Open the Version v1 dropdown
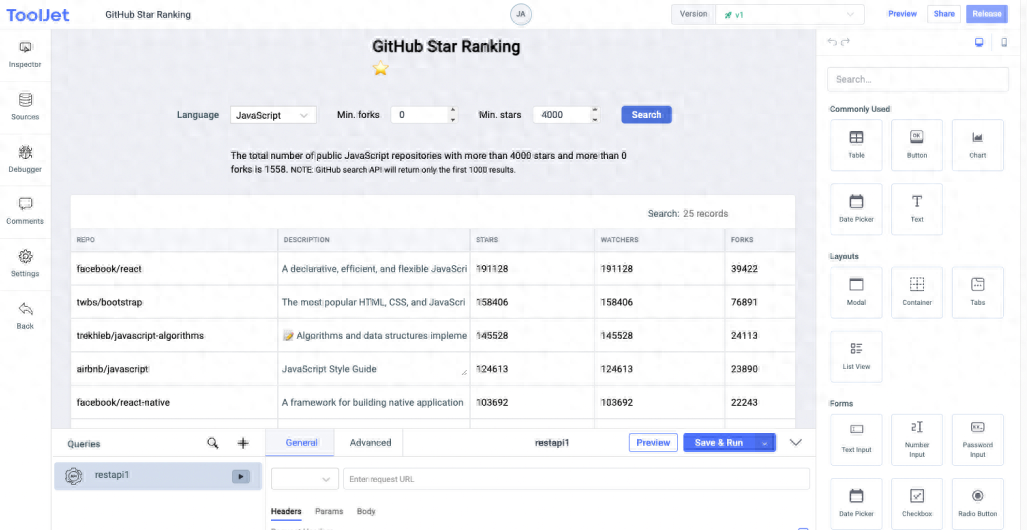This screenshot has height=530, width=1027. 789,14
